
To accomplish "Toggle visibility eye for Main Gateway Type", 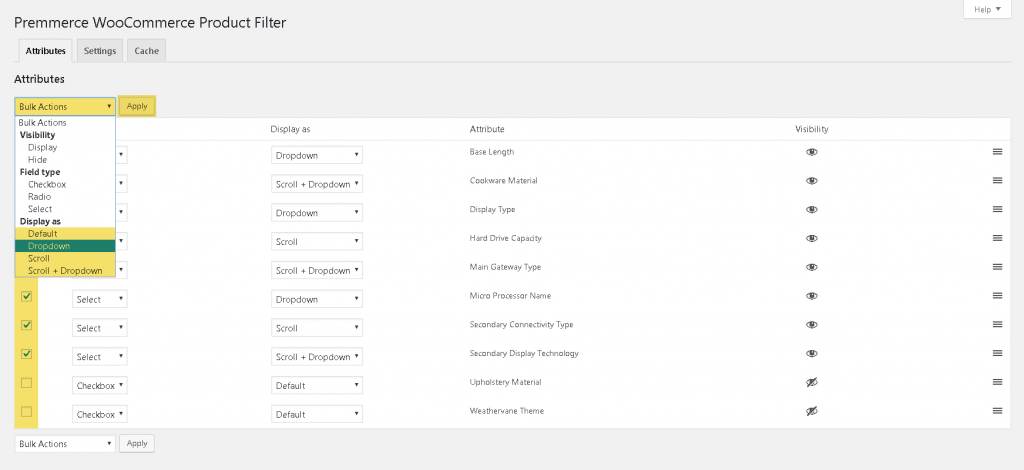I will pyautogui.click(x=812, y=267).
